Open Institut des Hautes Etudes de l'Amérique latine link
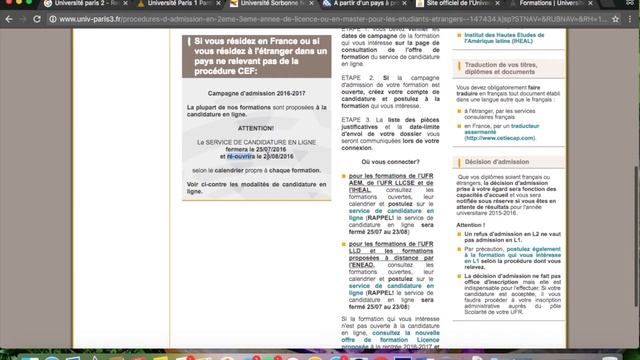 tap(504, 38)
